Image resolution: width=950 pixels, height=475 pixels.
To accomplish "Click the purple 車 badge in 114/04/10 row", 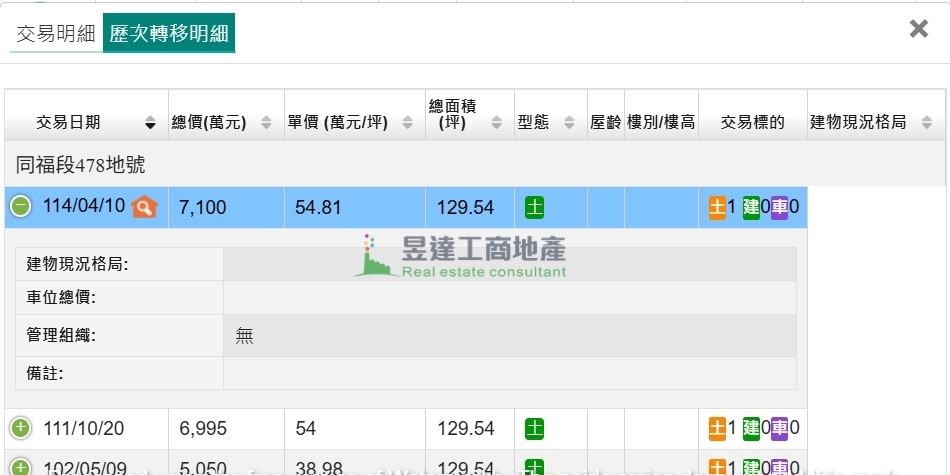I will click(780, 208).
